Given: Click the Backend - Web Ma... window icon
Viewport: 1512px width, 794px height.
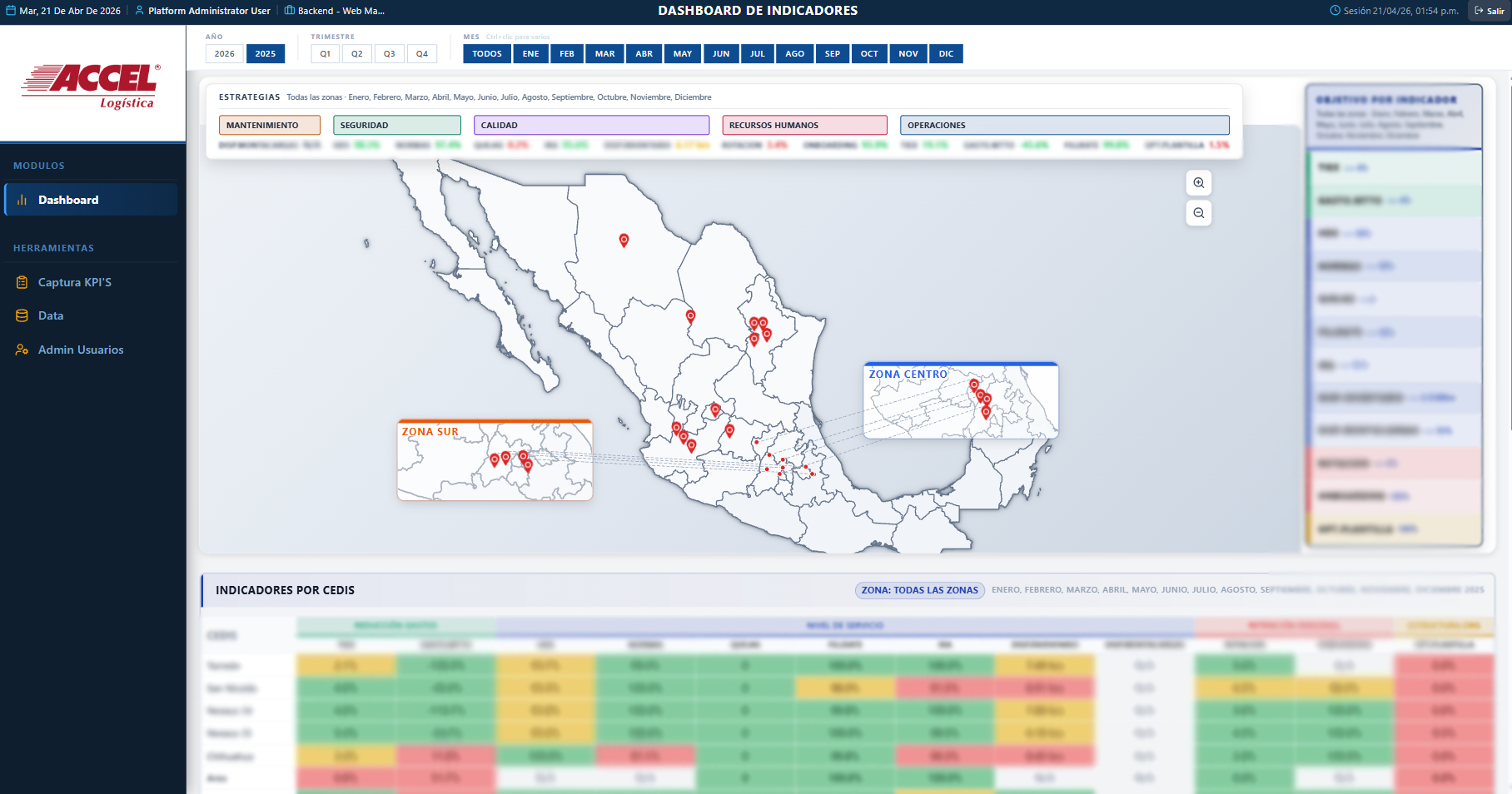Looking at the screenshot, I should (x=289, y=11).
